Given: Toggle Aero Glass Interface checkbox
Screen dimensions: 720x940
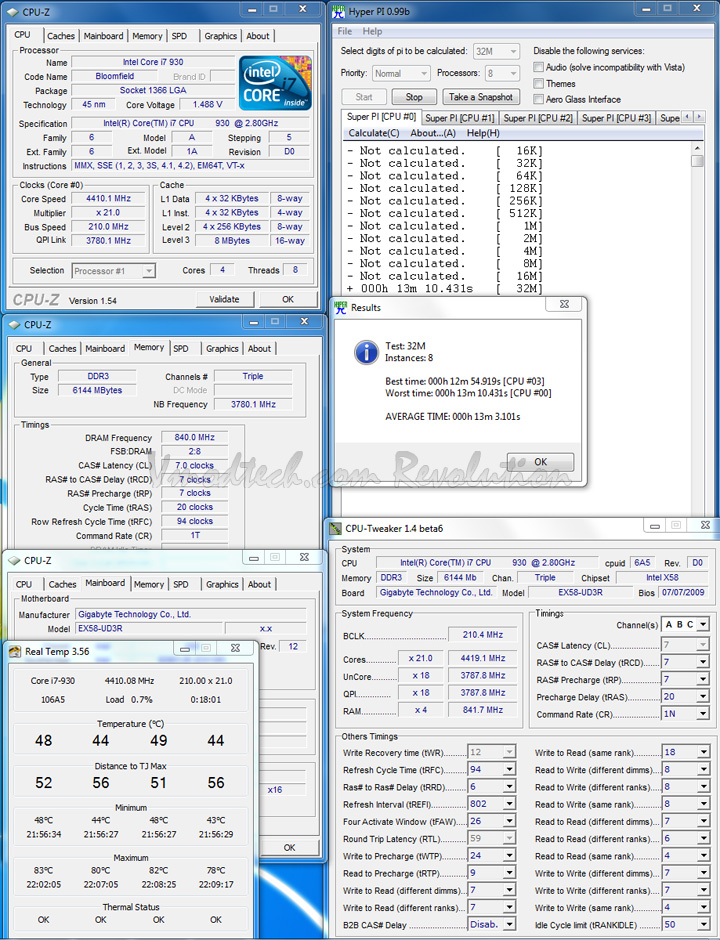Looking at the screenshot, I should [x=538, y=99].
